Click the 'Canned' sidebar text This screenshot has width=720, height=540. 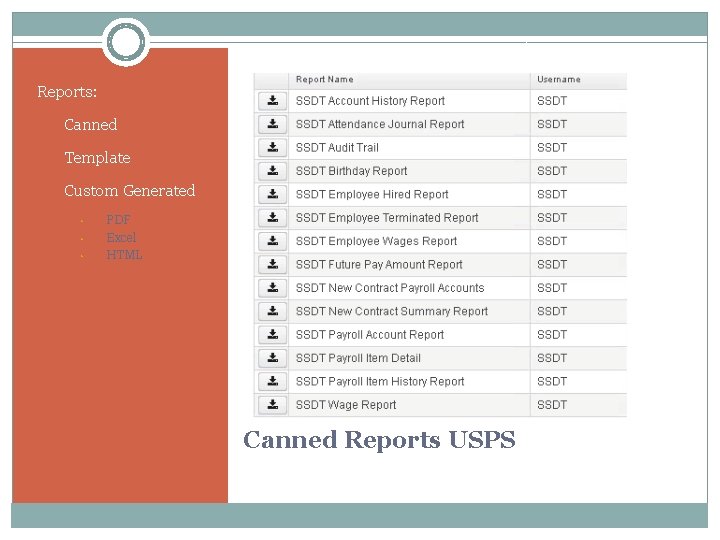tap(90, 124)
